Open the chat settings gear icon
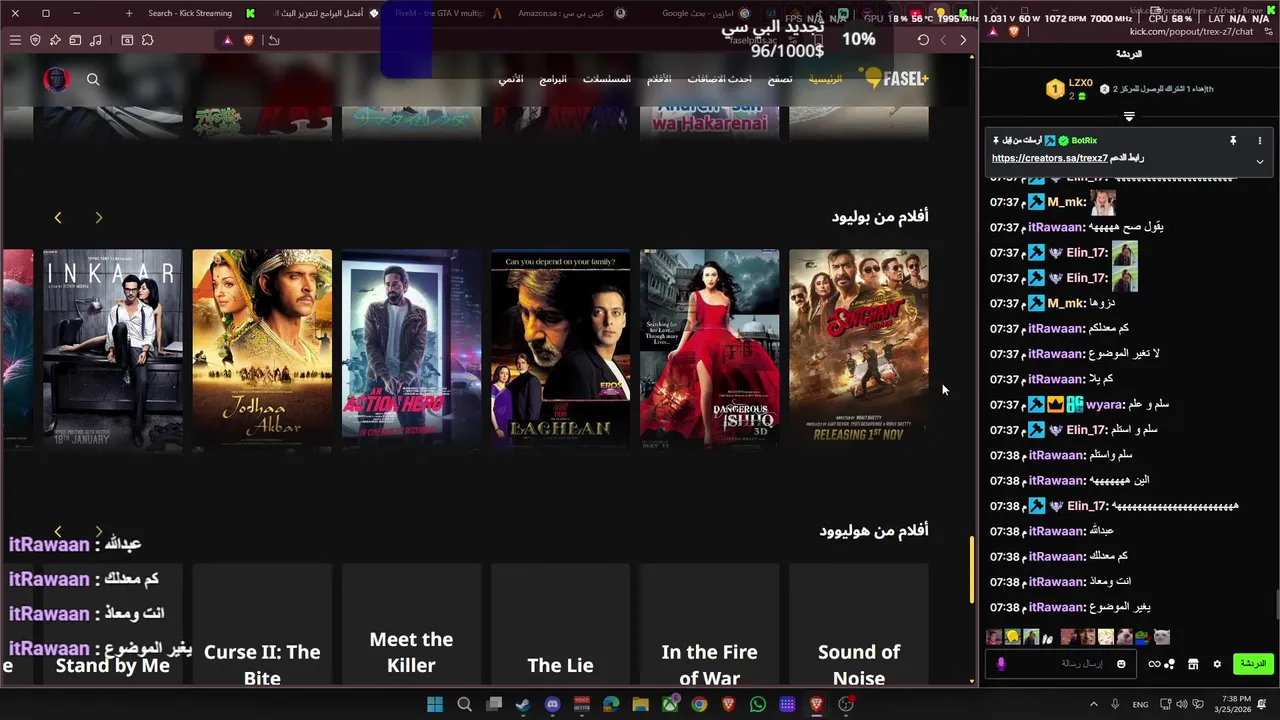 pos(1217,664)
